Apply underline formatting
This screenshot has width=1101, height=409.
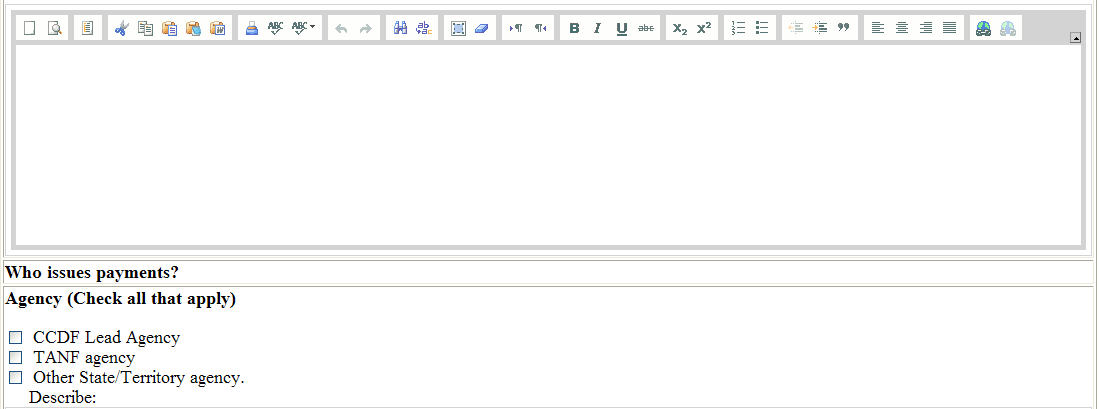click(621, 29)
